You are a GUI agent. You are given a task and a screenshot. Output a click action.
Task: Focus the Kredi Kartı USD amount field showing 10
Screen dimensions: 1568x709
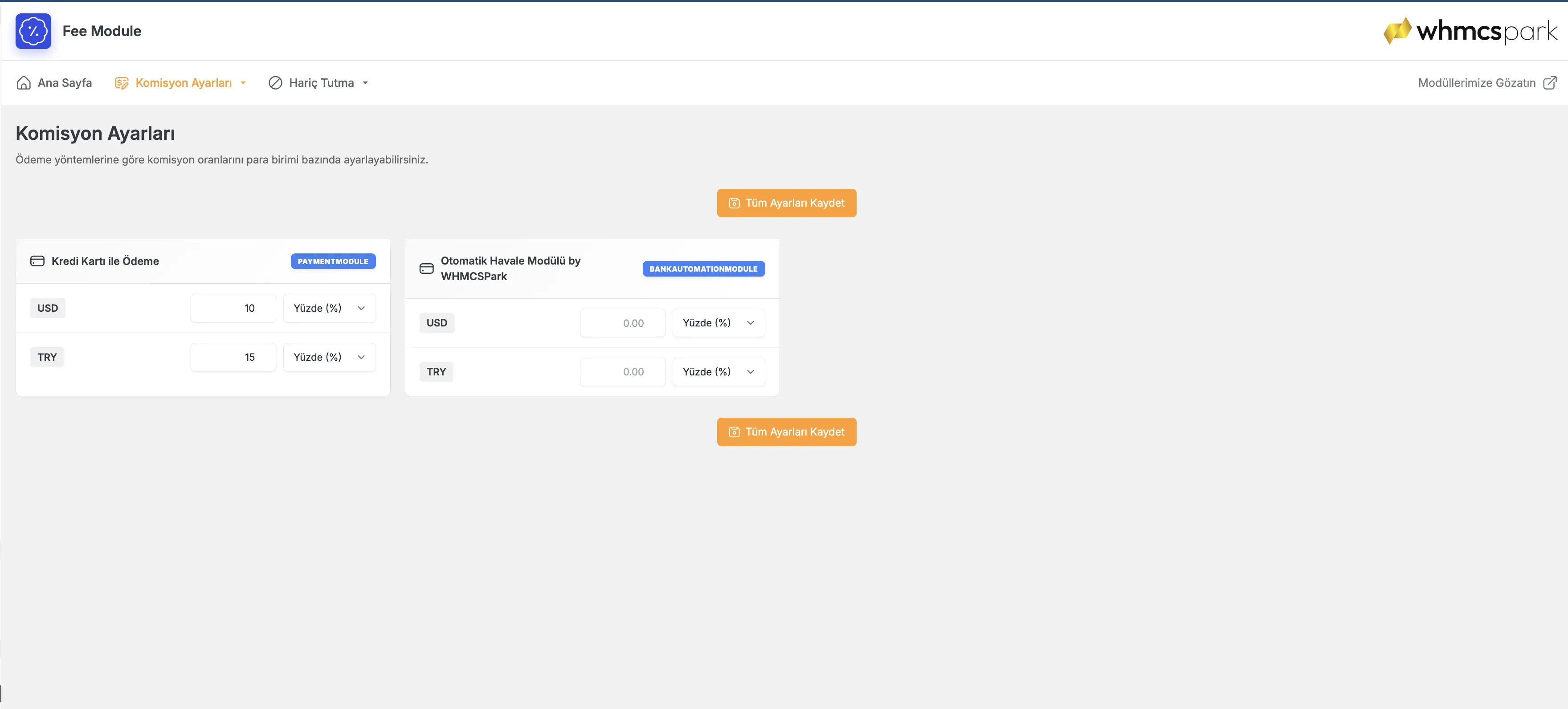(233, 309)
